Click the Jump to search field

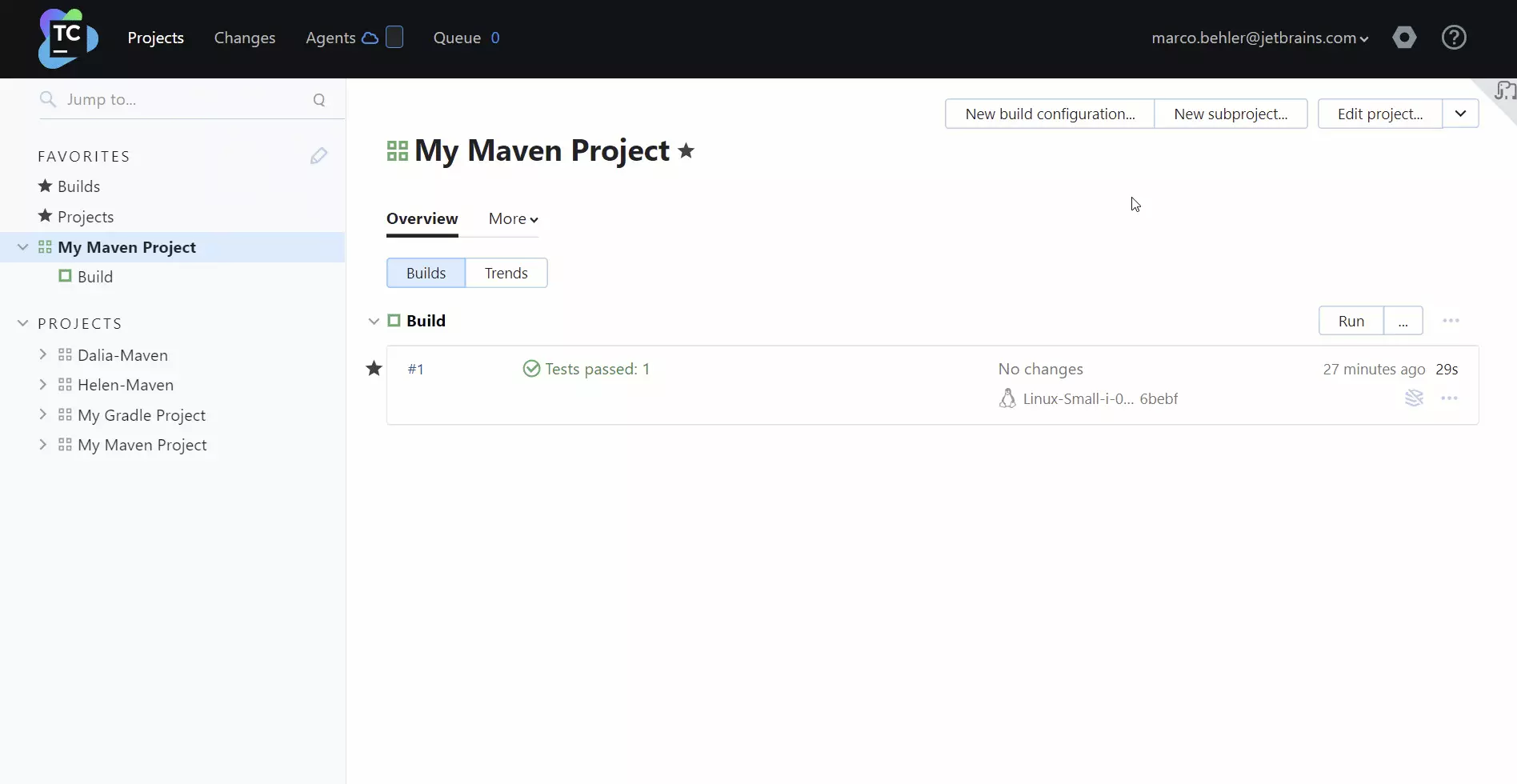(x=184, y=100)
